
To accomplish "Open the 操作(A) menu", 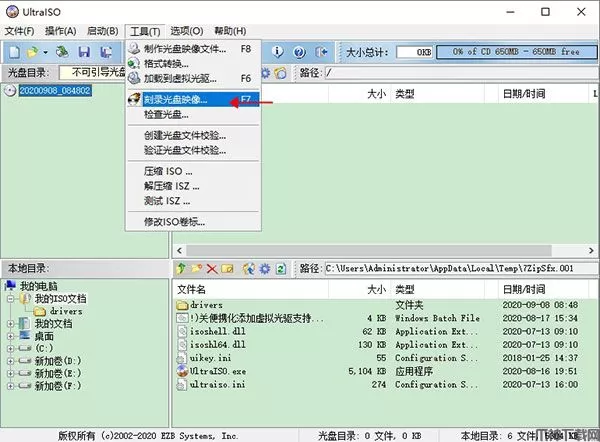I will pos(60,31).
